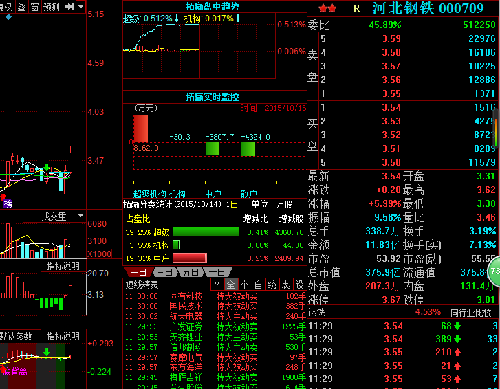
Task: Click the 河北钢铁 000709 stock title
Action: click(x=428, y=8)
